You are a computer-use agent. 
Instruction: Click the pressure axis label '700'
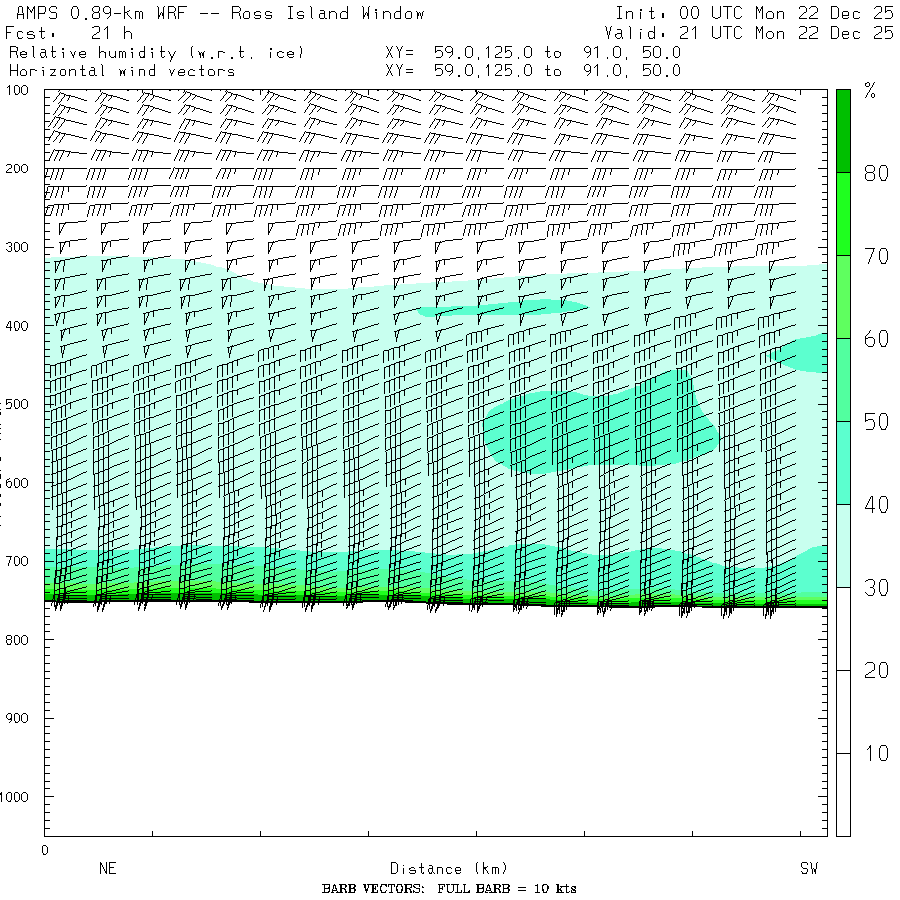(17, 561)
